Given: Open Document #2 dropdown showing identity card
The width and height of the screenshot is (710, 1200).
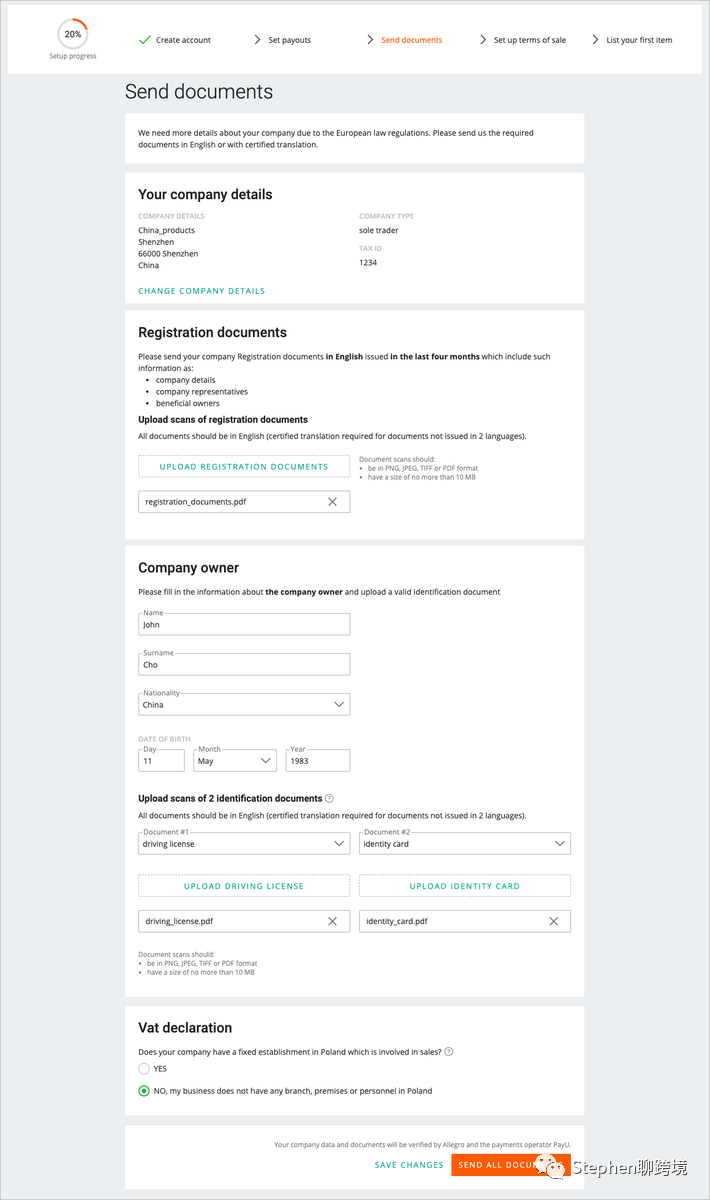Looking at the screenshot, I should [x=465, y=844].
